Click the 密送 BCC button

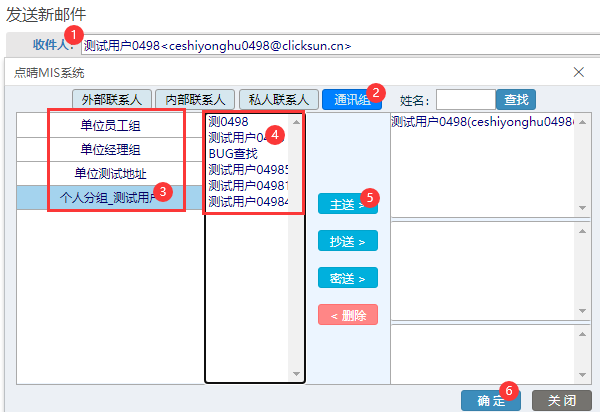point(346,277)
